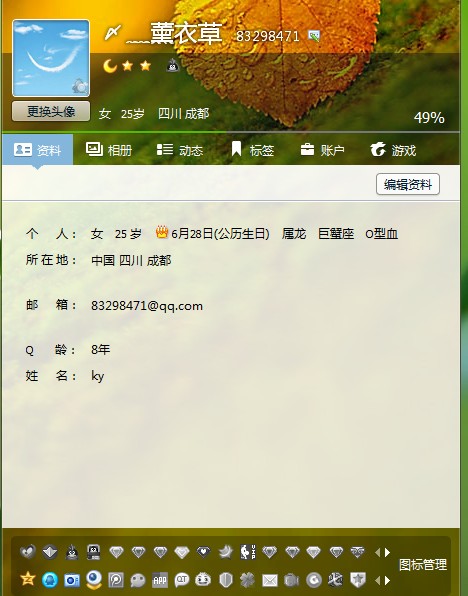Click the NBA VIP icon

248,552
